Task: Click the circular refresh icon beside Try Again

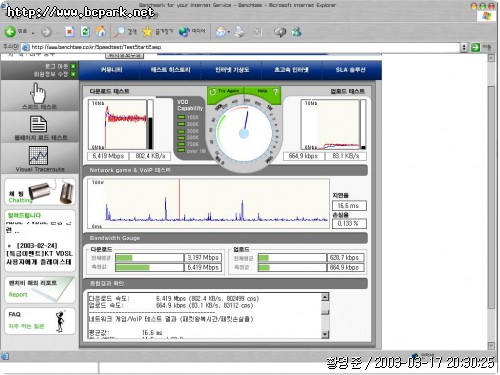Action: (212, 91)
